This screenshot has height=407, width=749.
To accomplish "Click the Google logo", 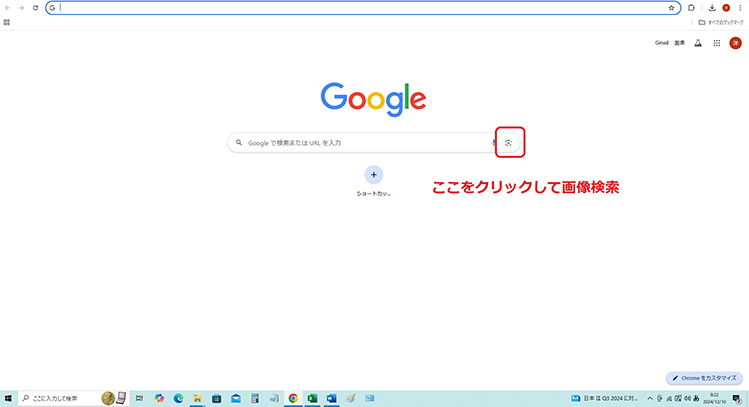I will click(373, 99).
